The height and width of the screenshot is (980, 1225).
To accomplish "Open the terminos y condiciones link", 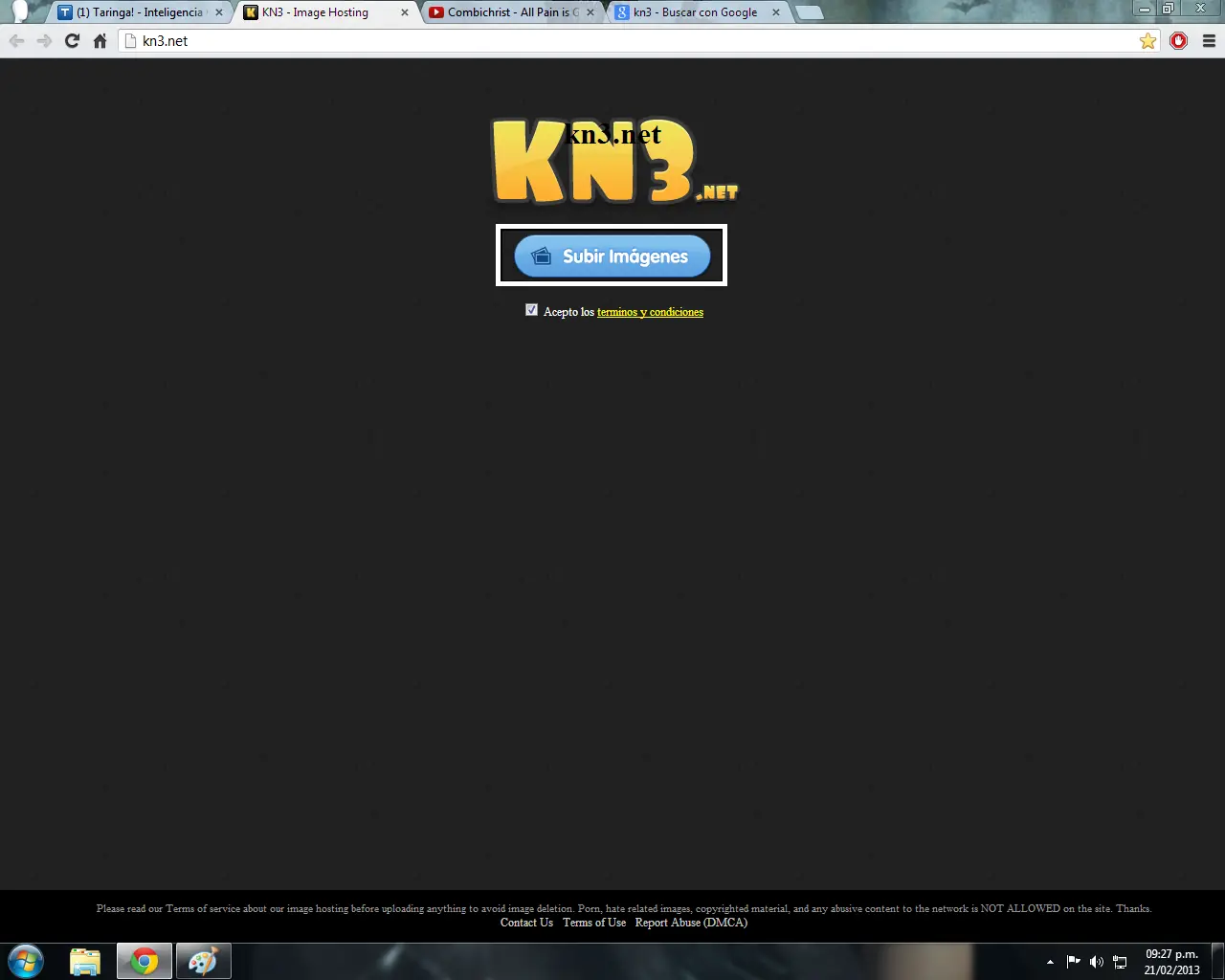I will pyautogui.click(x=650, y=312).
